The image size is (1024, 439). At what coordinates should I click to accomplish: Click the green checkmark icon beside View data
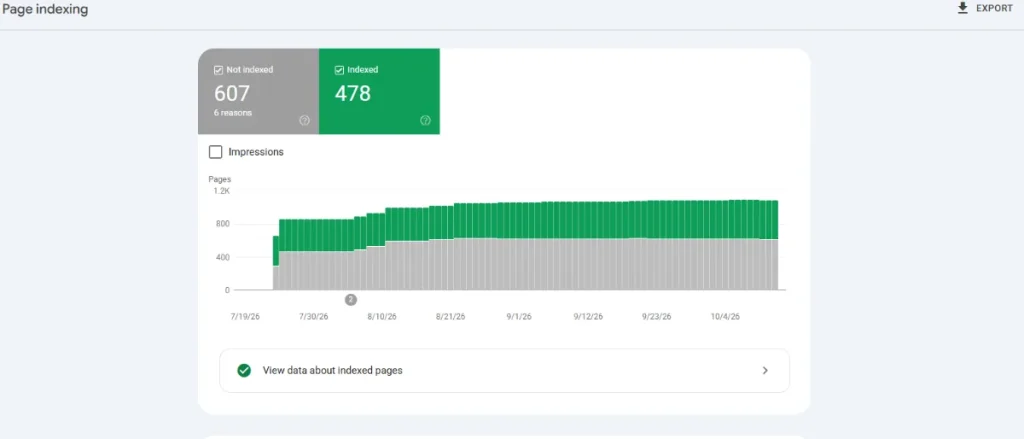(x=244, y=370)
